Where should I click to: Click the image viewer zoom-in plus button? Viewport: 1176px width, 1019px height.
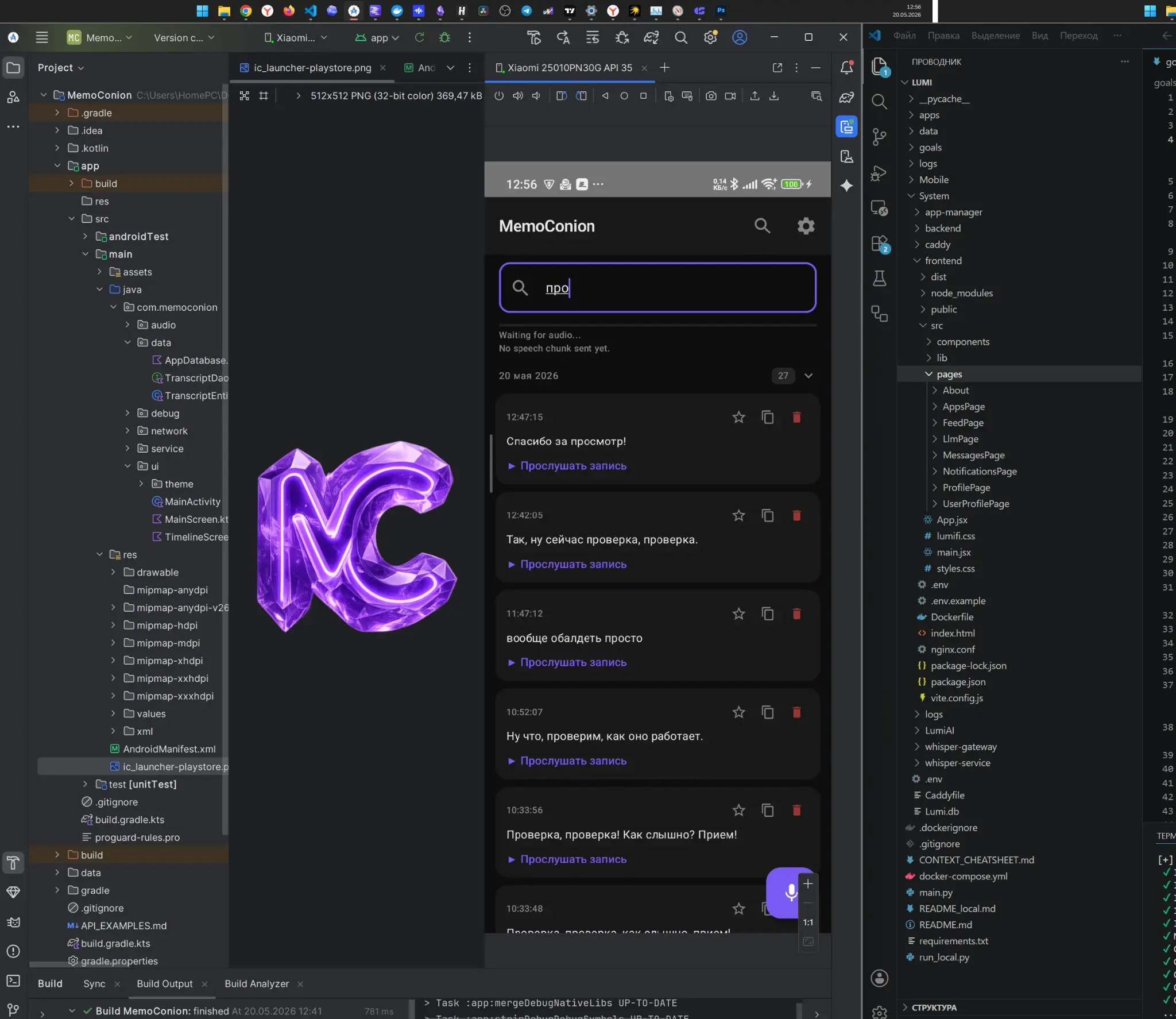click(808, 883)
